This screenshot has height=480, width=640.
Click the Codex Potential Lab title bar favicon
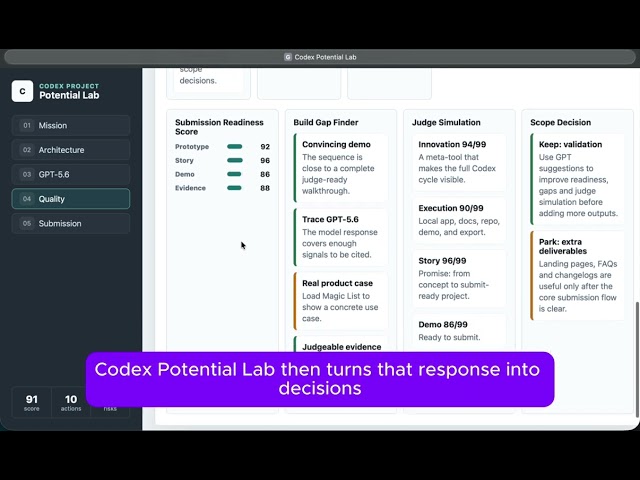[288, 57]
